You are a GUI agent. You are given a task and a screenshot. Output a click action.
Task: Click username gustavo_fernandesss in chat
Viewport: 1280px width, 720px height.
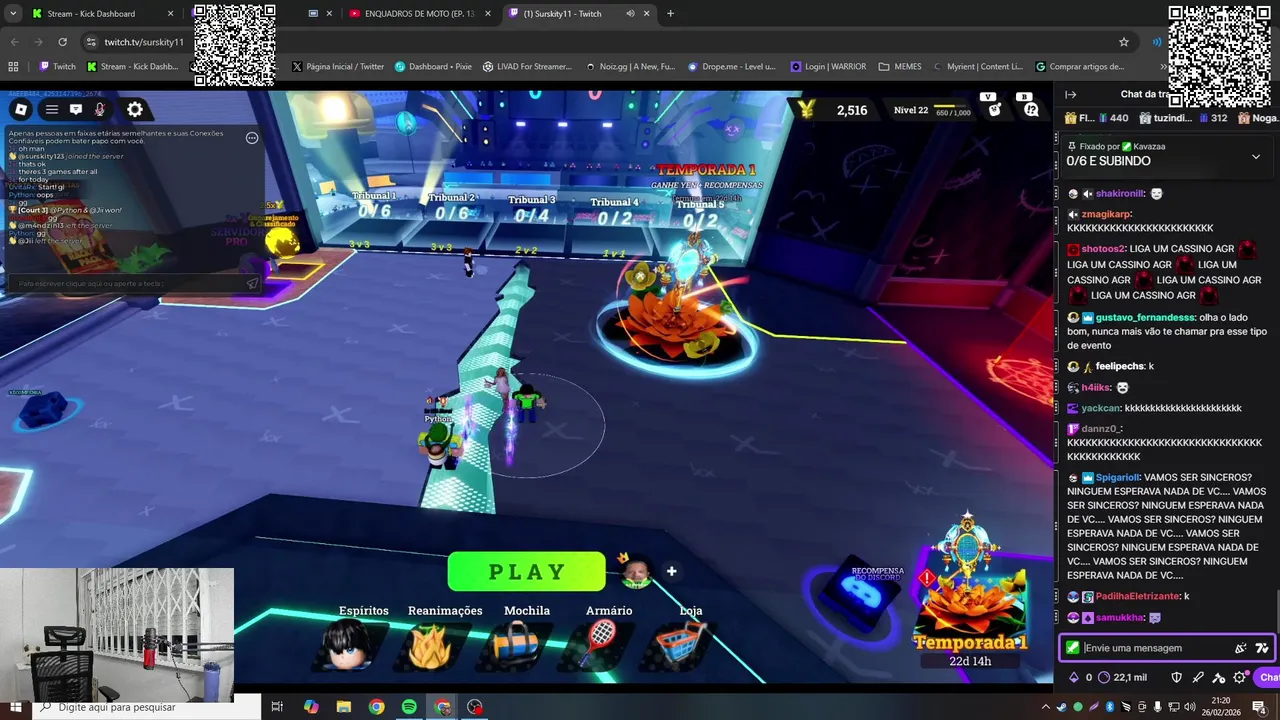click(1145, 317)
